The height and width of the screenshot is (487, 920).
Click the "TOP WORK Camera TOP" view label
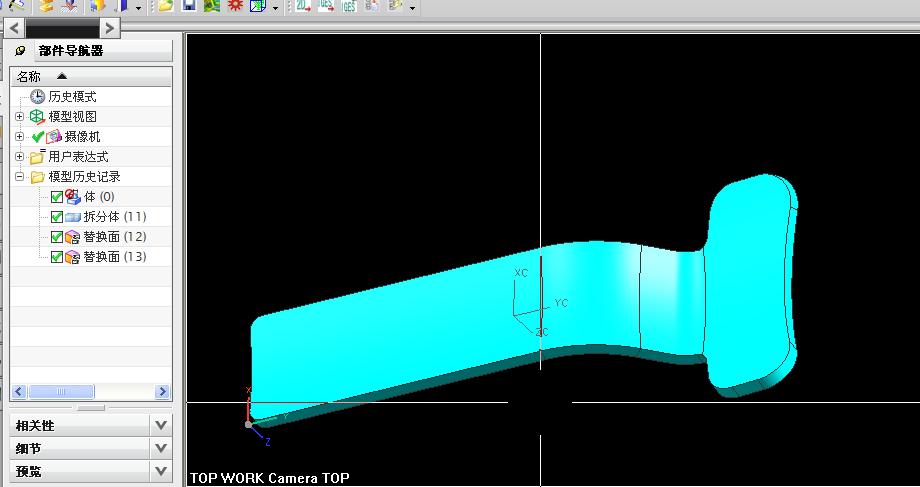pyautogui.click(x=270, y=478)
